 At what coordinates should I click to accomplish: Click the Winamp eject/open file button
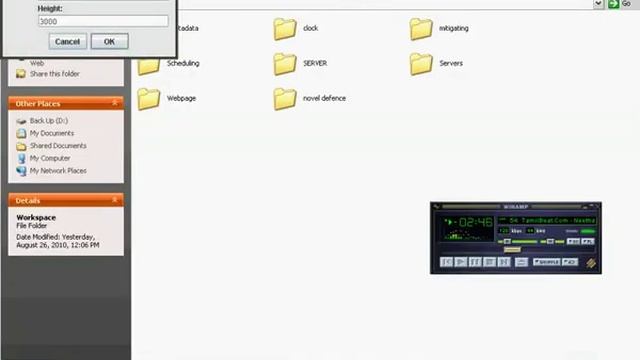tap(521, 262)
